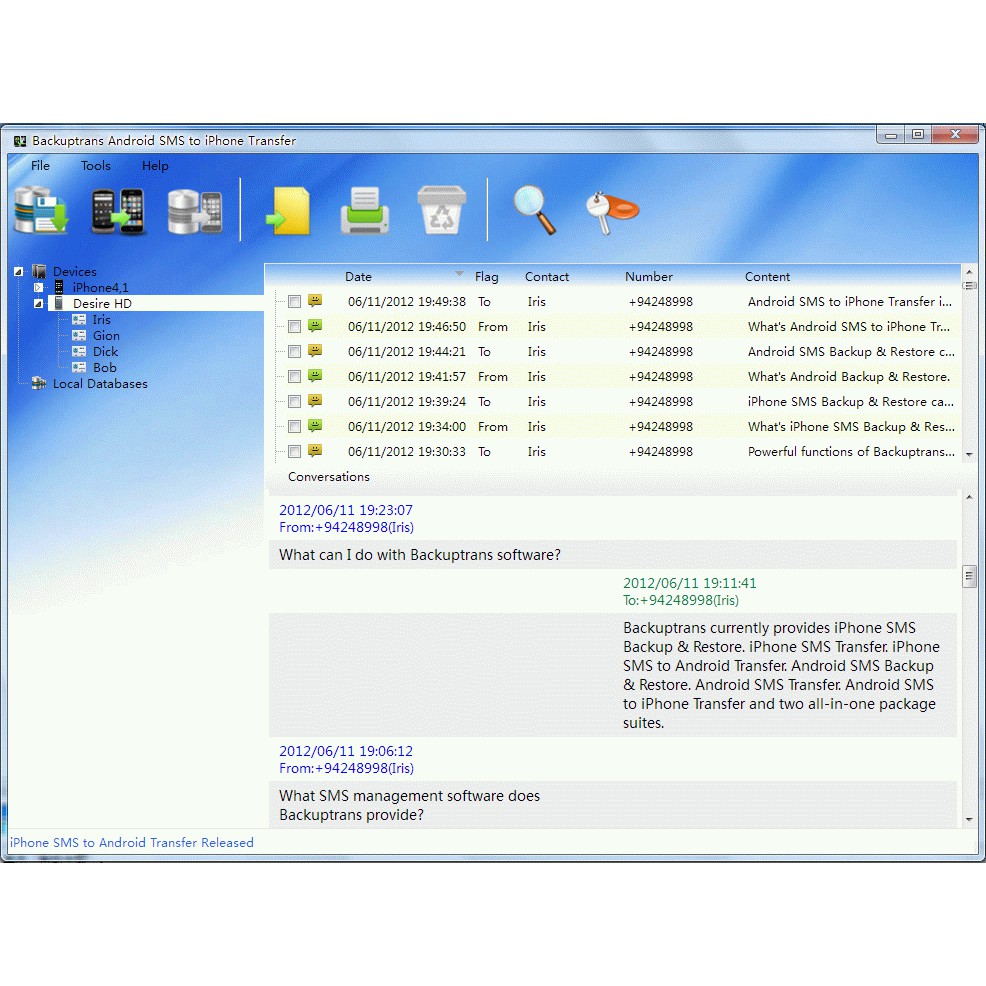Screen dimensions: 986x986
Task: Click the message bubble icon for 19:39:24 row
Action: pos(315,401)
